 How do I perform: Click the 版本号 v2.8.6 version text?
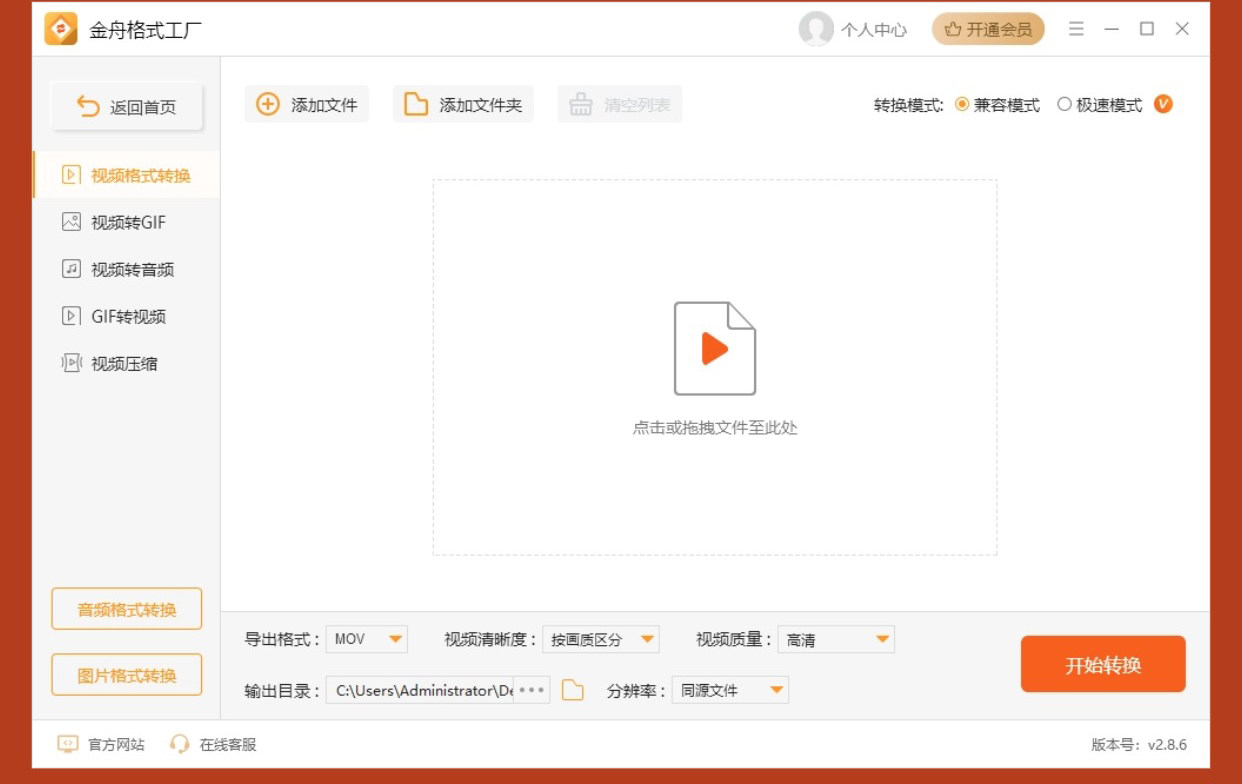[x=1139, y=745]
